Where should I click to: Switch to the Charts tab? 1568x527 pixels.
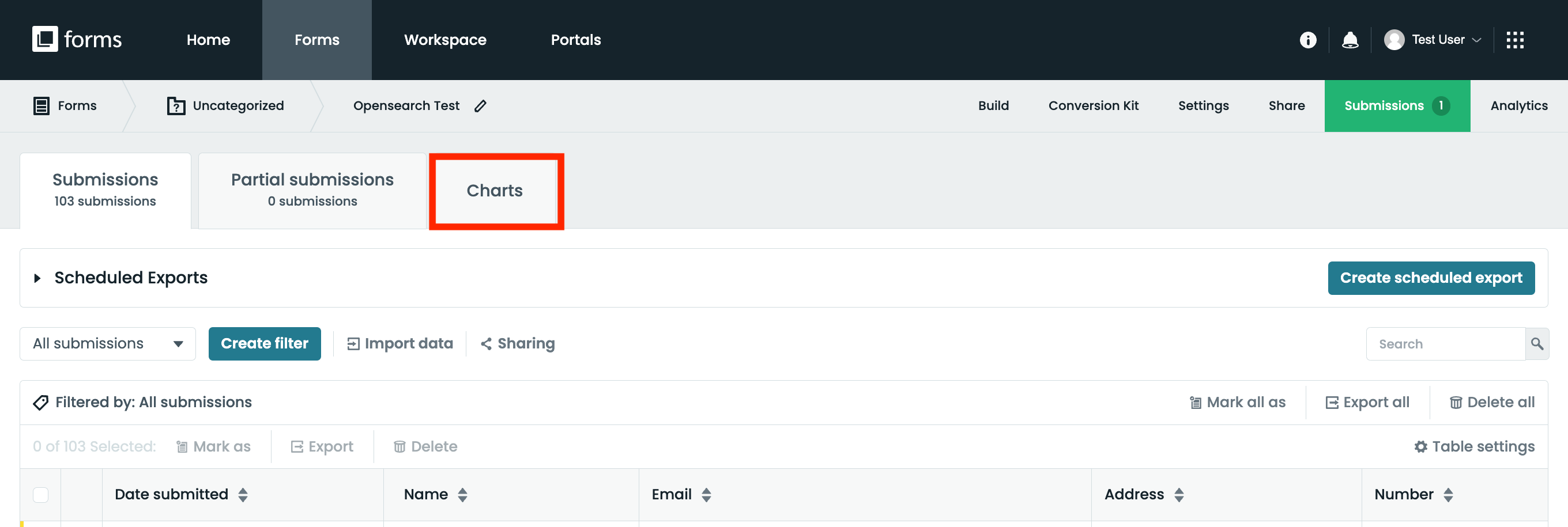point(495,191)
